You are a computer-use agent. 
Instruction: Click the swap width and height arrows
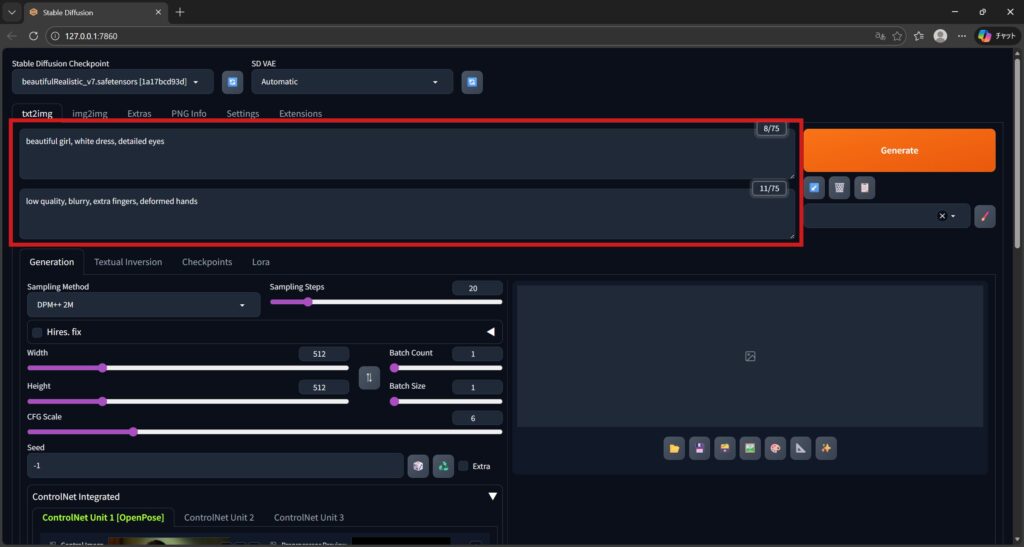369,377
